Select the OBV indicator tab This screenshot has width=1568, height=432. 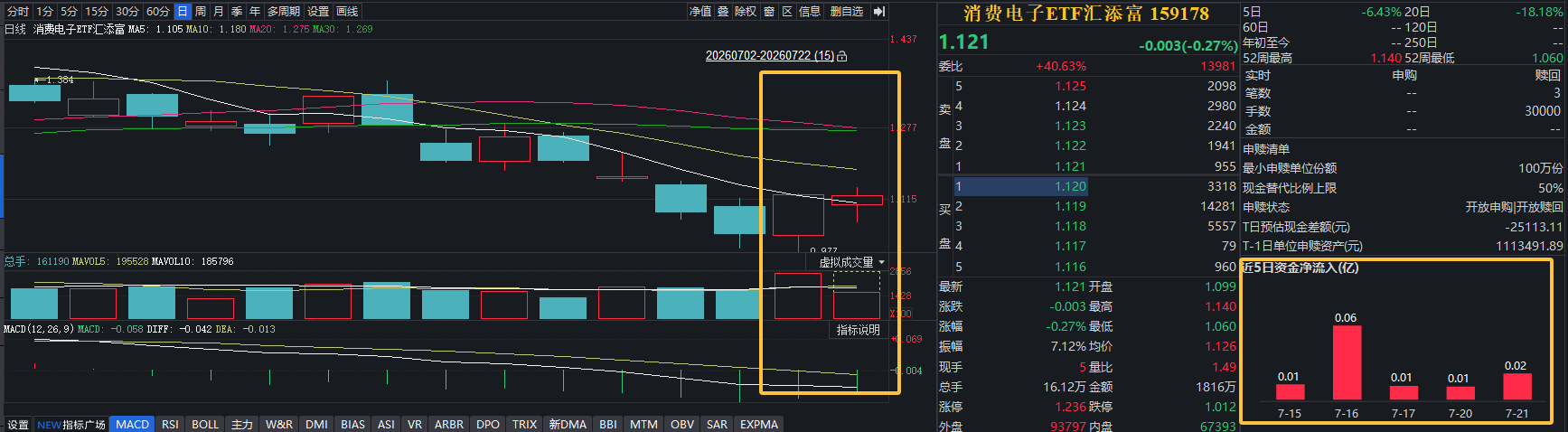[x=682, y=425]
